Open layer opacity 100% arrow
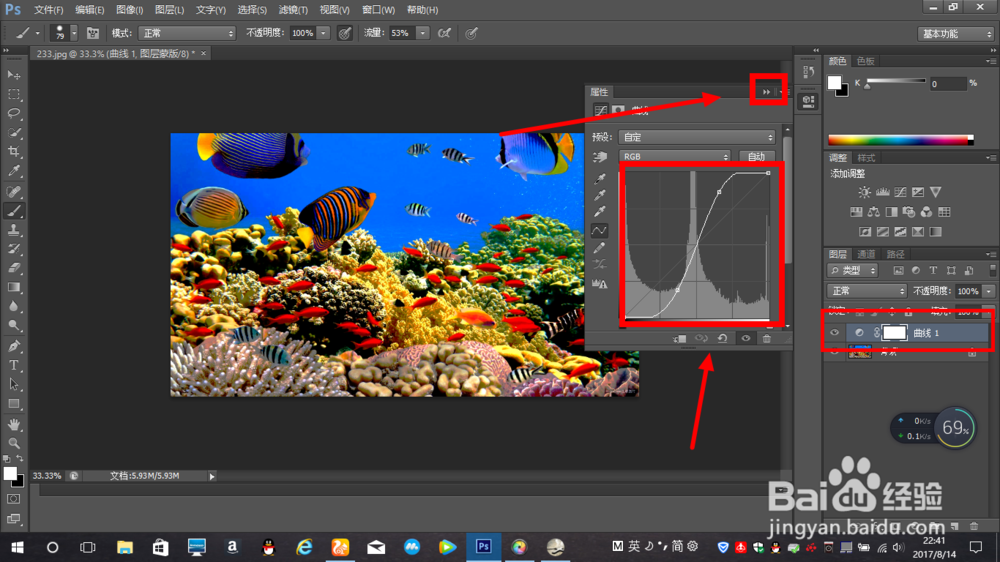 pyautogui.click(x=988, y=291)
